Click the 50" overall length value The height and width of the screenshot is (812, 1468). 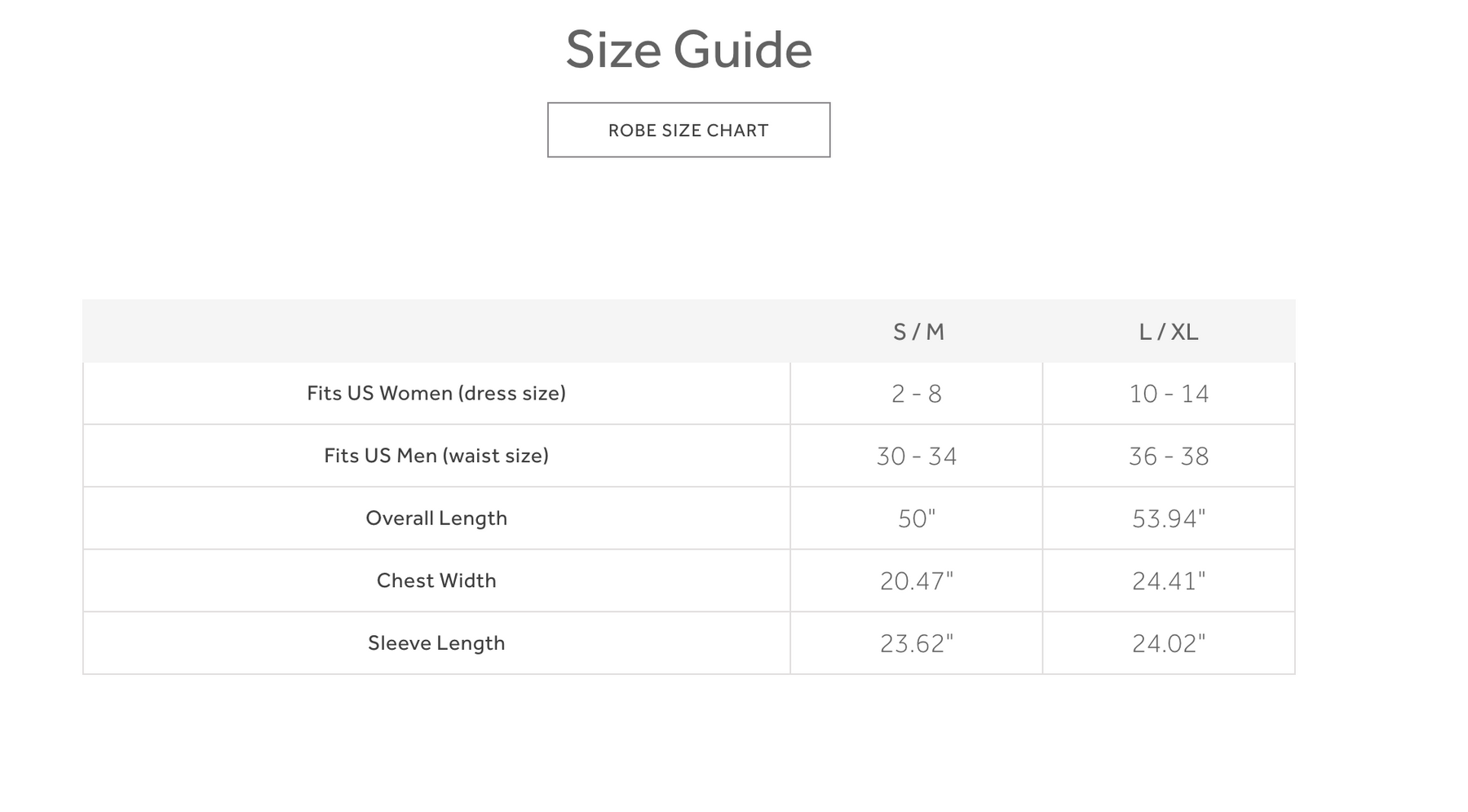[917, 519]
